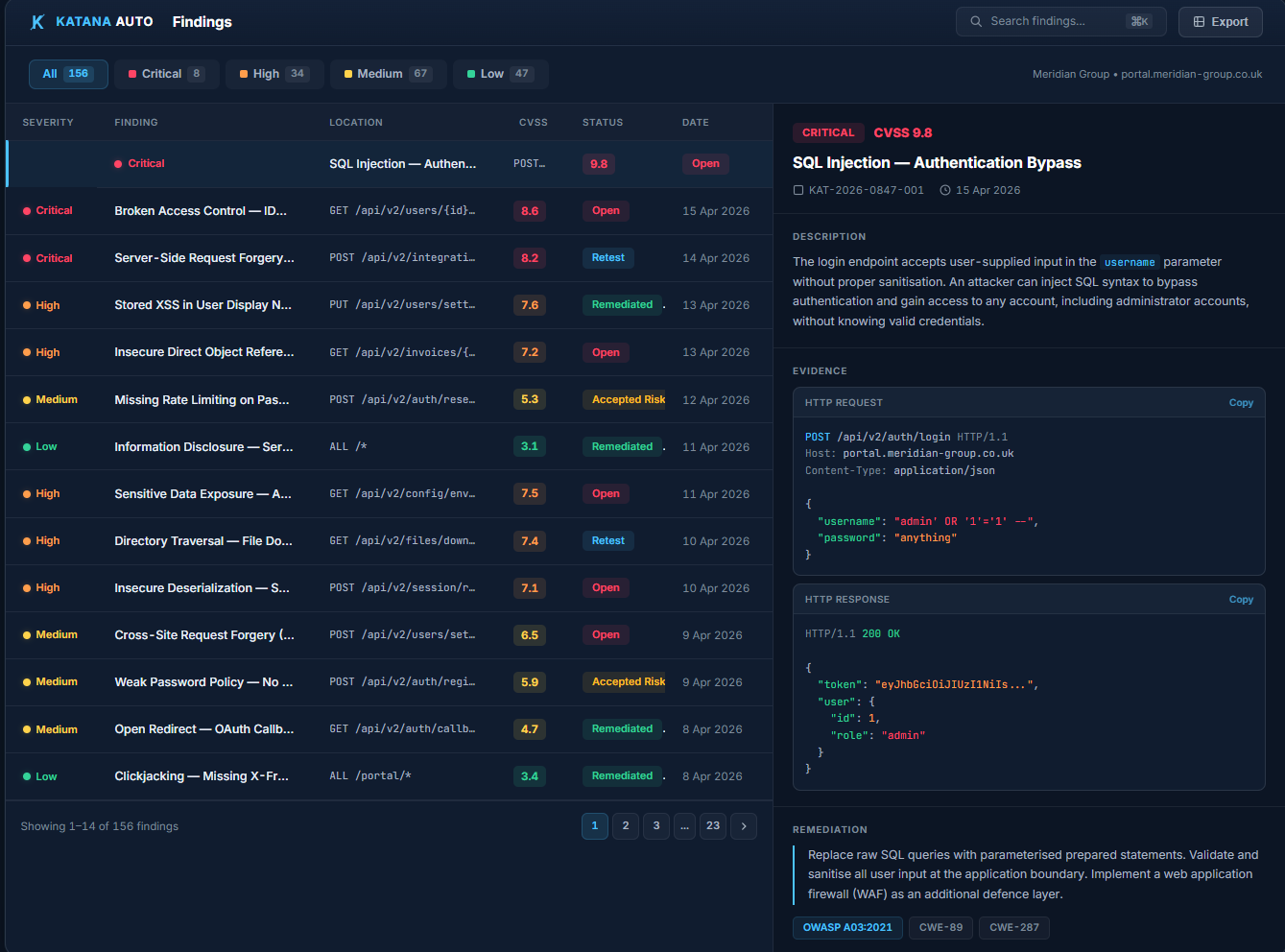This screenshot has width=1285, height=952.
Task: Click the 8.2 CVSS score badge
Action: tap(530, 258)
